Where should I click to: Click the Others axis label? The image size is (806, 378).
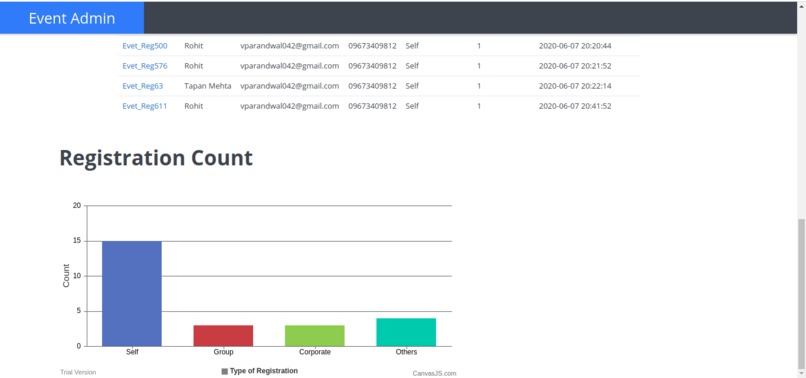coord(406,352)
